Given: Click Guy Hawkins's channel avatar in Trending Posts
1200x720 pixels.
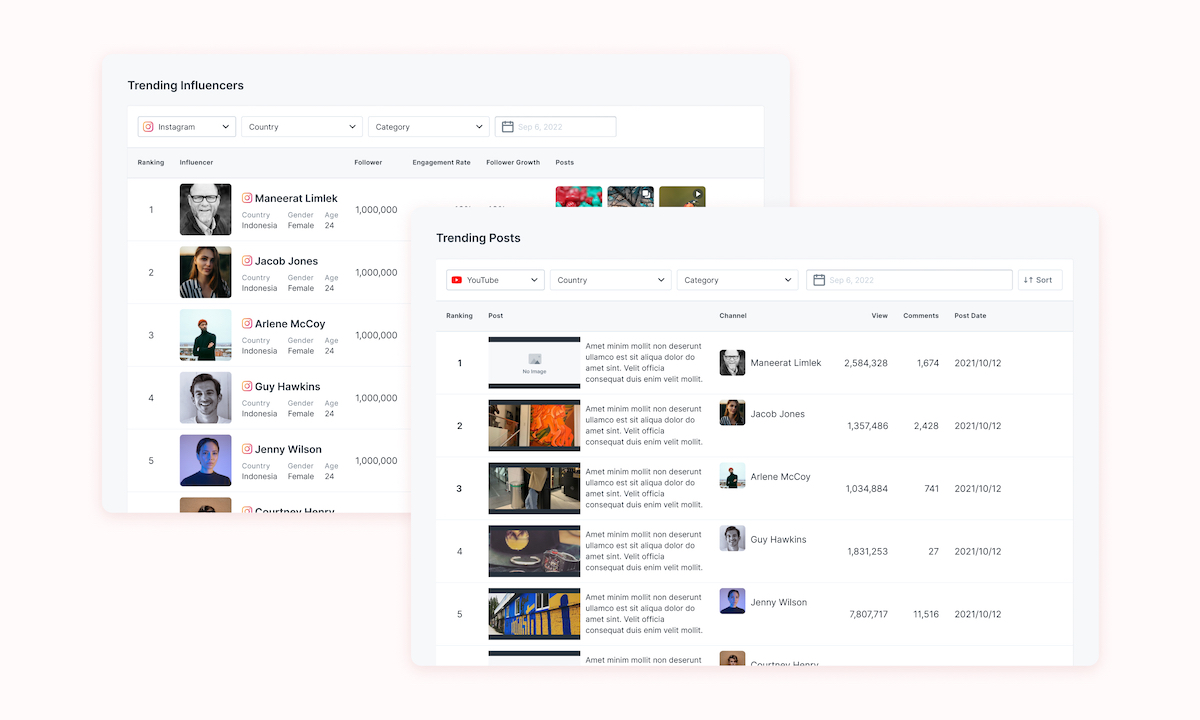Looking at the screenshot, I should [732, 539].
